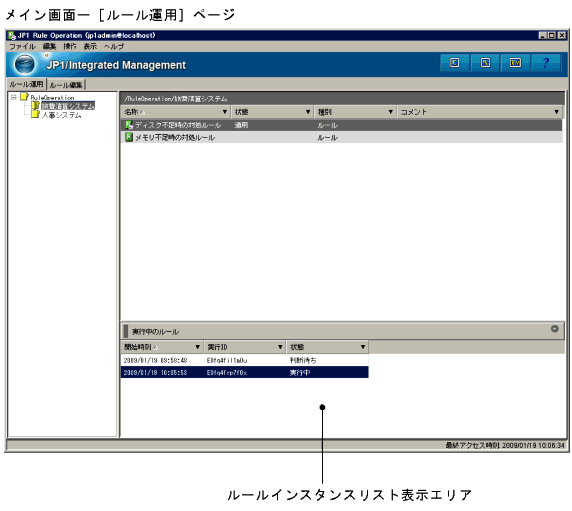
Task: Click ルール type cell in the memory rule row
Action: [327, 138]
